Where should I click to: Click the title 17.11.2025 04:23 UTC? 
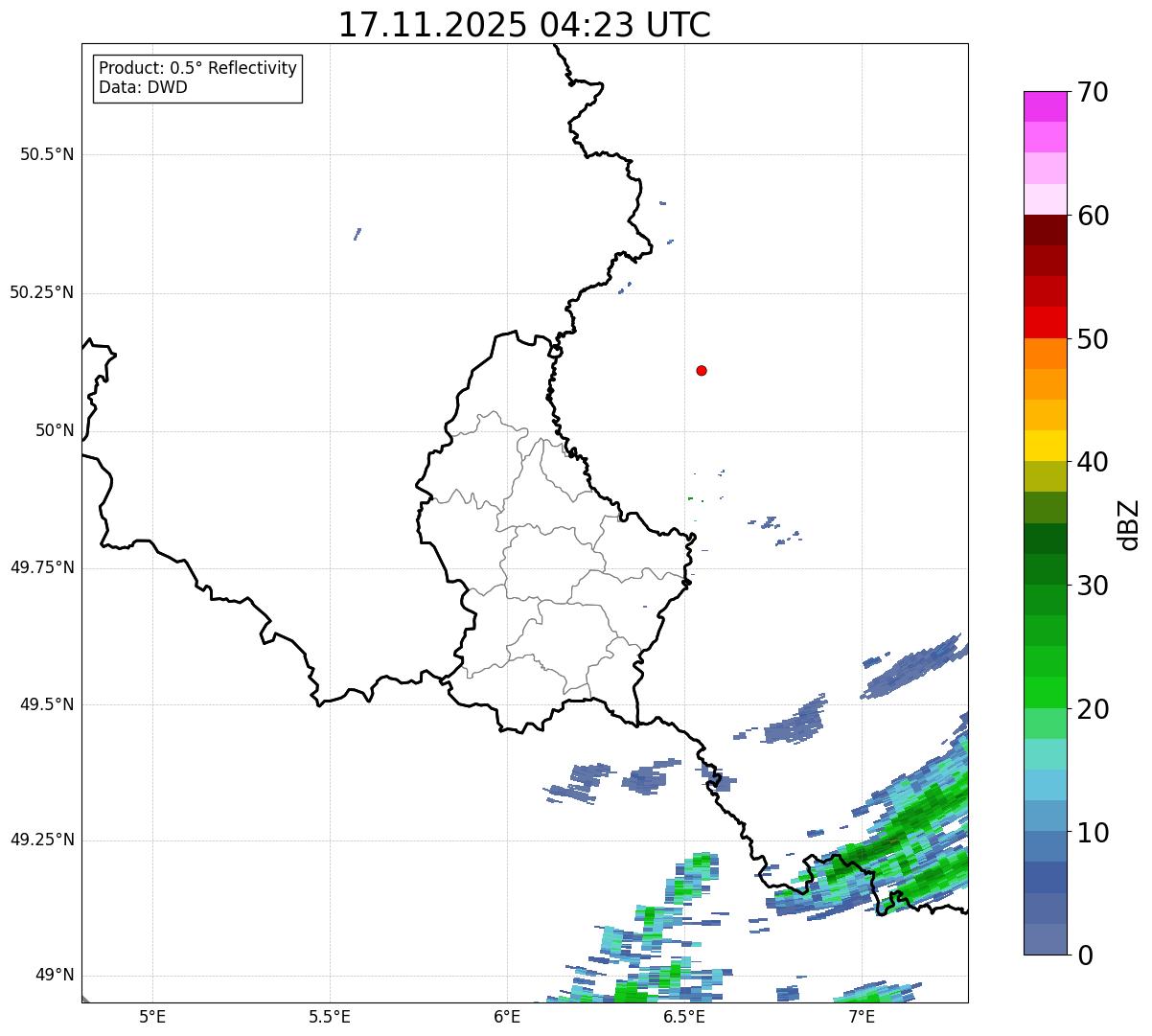[x=524, y=25]
